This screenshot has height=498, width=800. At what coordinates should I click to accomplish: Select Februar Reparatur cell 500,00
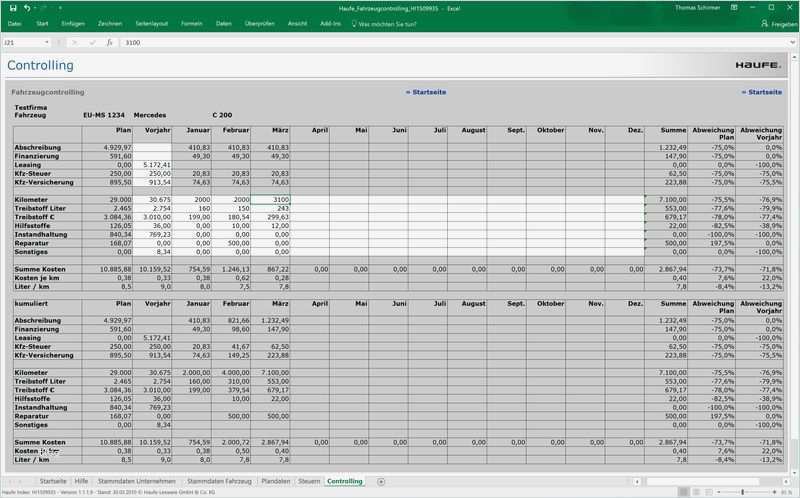(231, 243)
